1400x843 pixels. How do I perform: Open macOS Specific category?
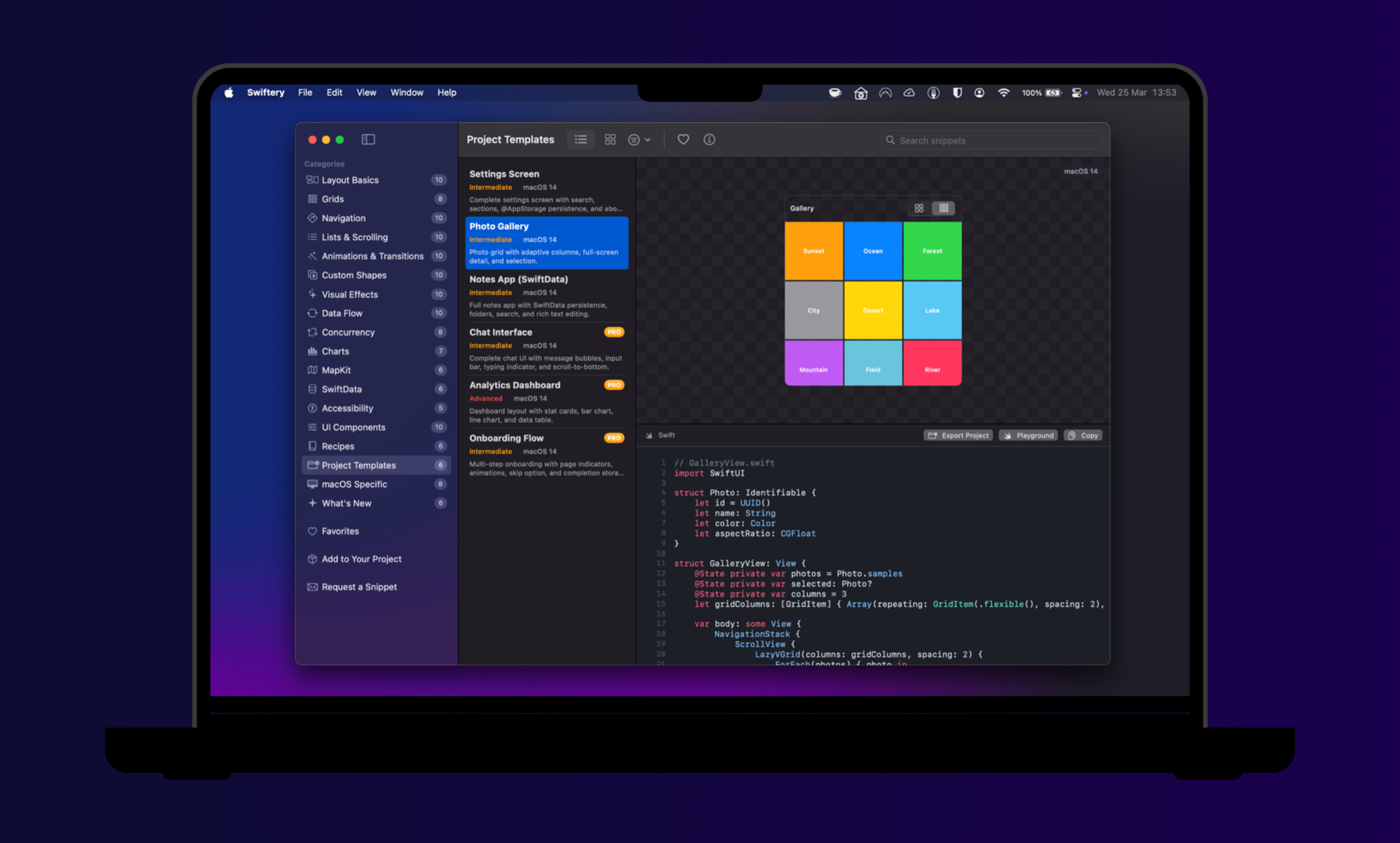click(x=376, y=484)
